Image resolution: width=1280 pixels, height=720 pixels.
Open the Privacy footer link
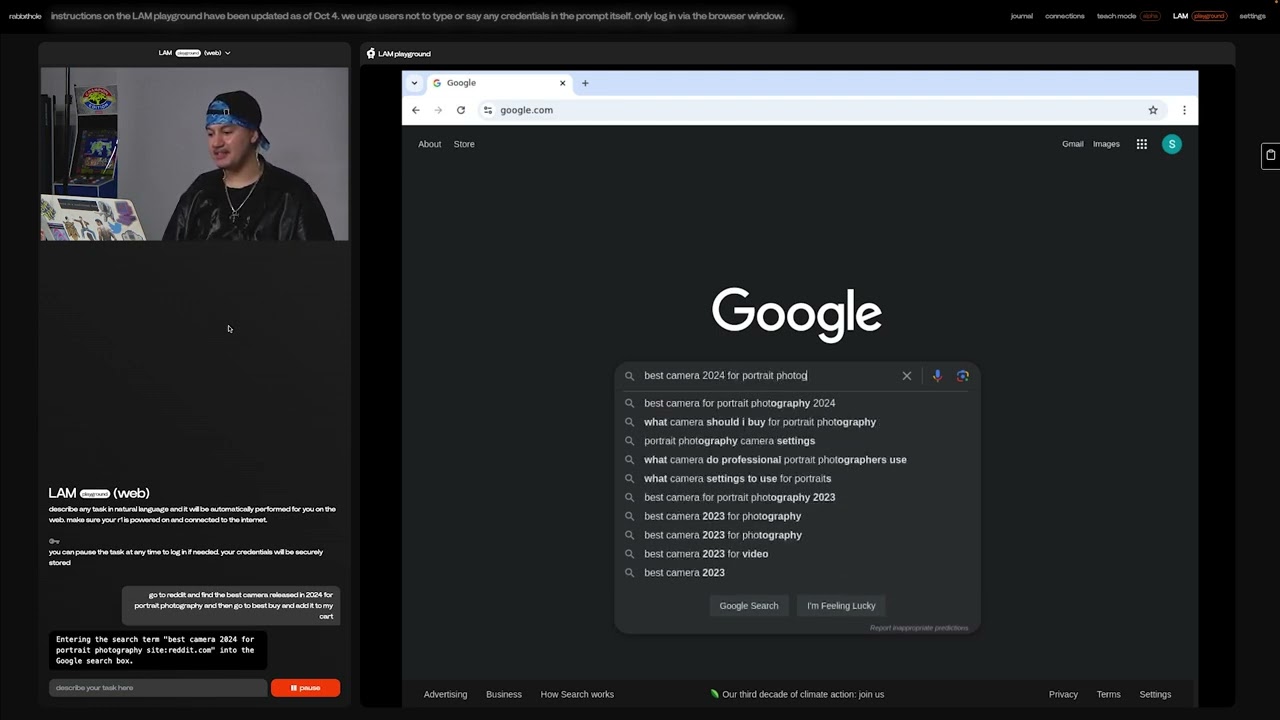(1063, 694)
